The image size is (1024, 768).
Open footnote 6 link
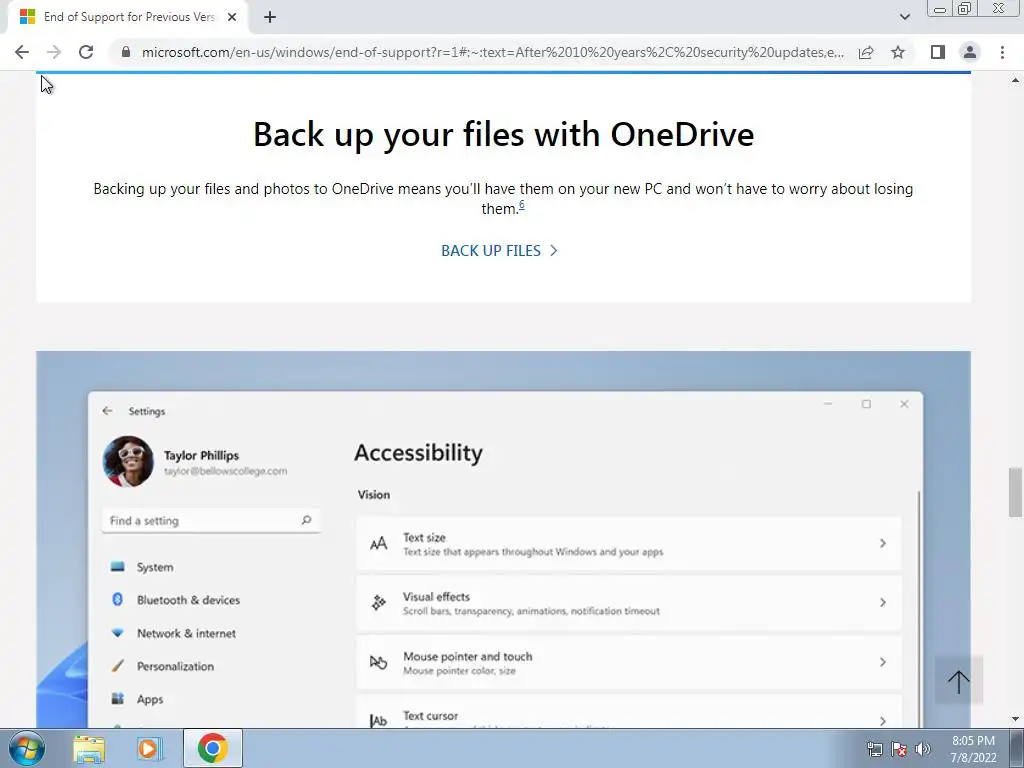click(521, 206)
